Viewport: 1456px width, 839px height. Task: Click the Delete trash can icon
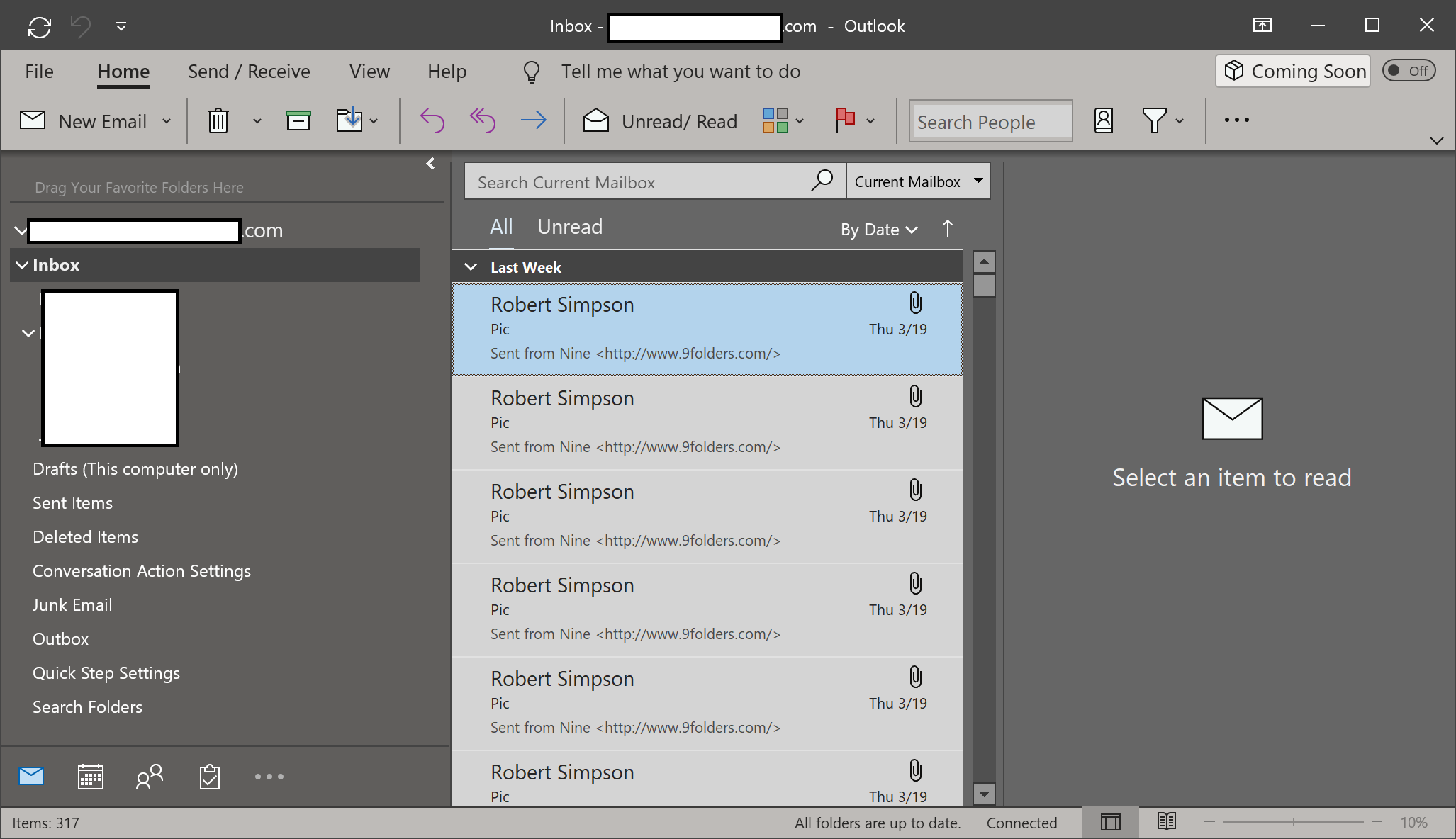click(x=218, y=121)
